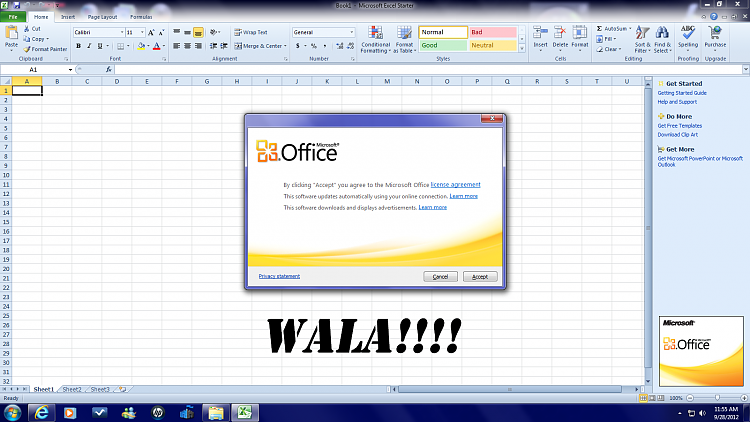Click the Windows Start orb
Image resolution: width=750 pixels, height=422 pixels.
pyautogui.click(x=12, y=412)
